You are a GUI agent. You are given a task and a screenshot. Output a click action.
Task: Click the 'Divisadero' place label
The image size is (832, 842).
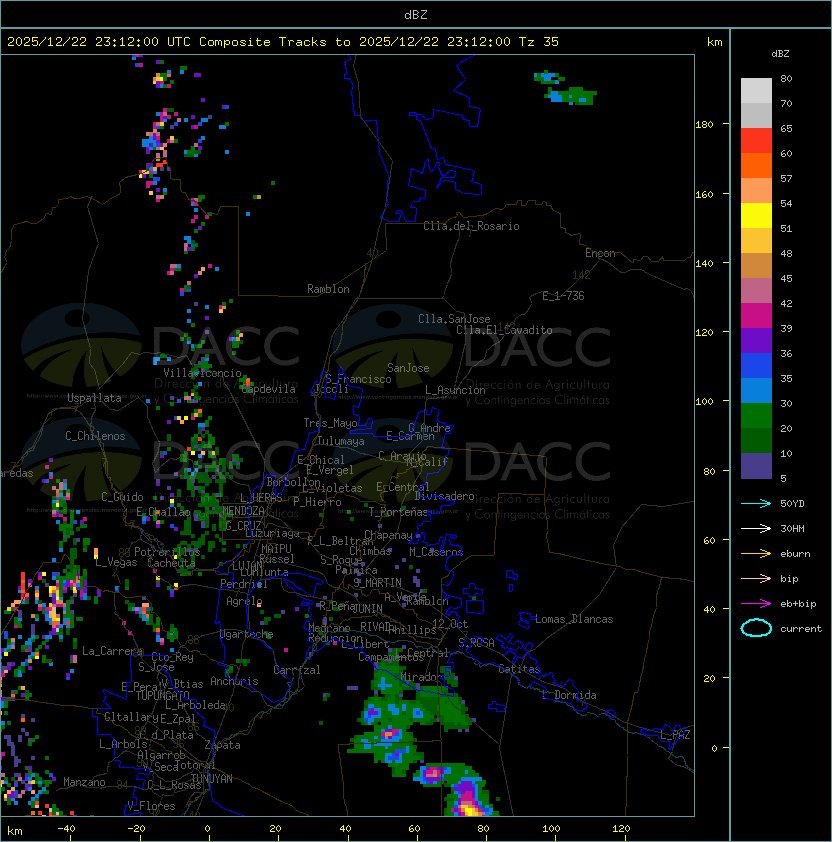tap(444, 496)
